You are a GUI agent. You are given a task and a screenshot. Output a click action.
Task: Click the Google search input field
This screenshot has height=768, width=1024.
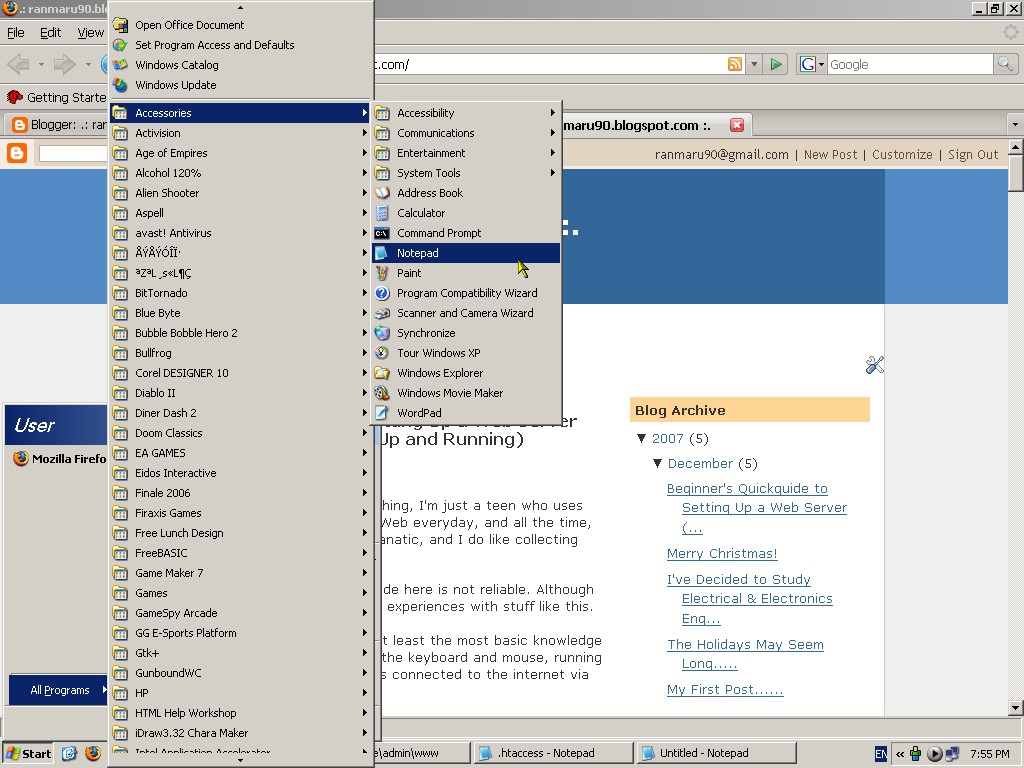pyautogui.click(x=910, y=64)
